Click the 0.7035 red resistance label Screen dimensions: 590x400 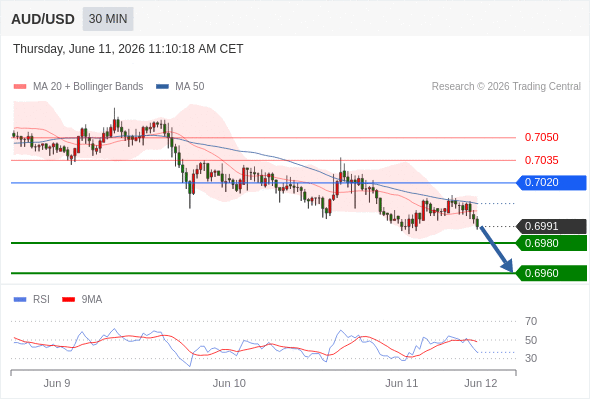[541, 160]
